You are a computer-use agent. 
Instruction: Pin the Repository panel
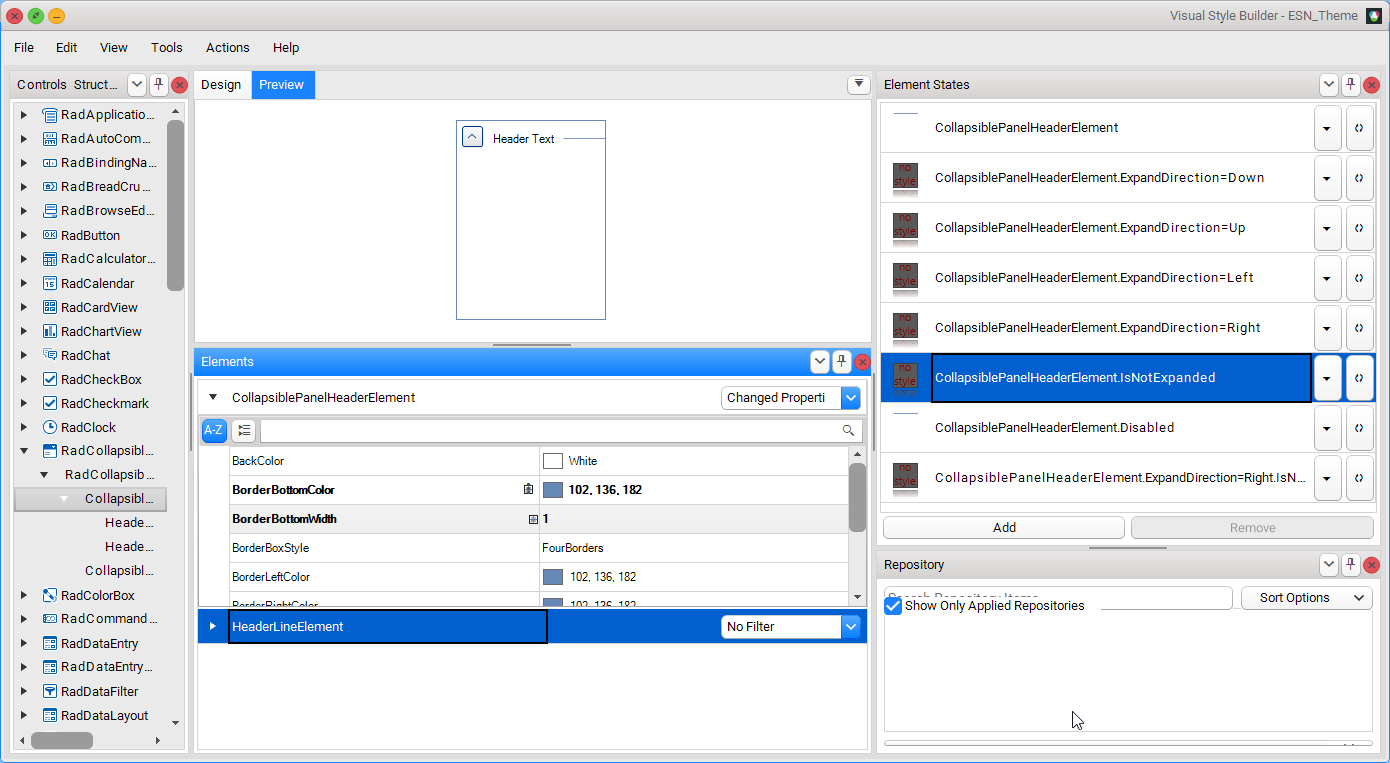1350,565
